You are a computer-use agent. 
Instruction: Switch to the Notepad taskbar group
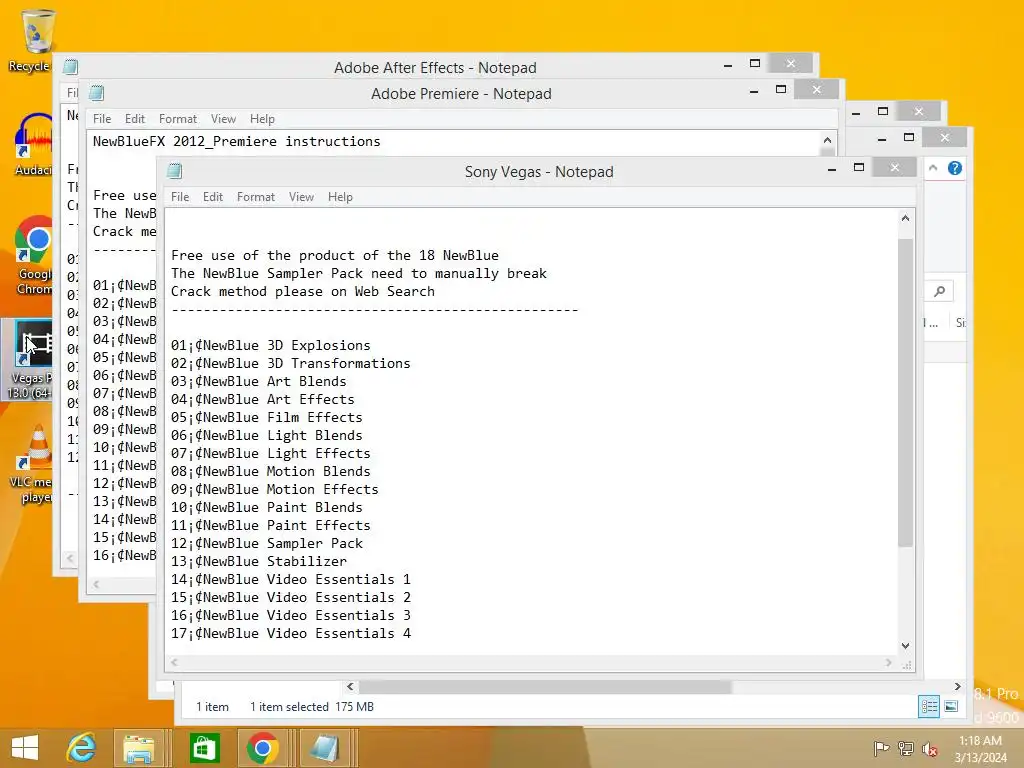coord(325,748)
